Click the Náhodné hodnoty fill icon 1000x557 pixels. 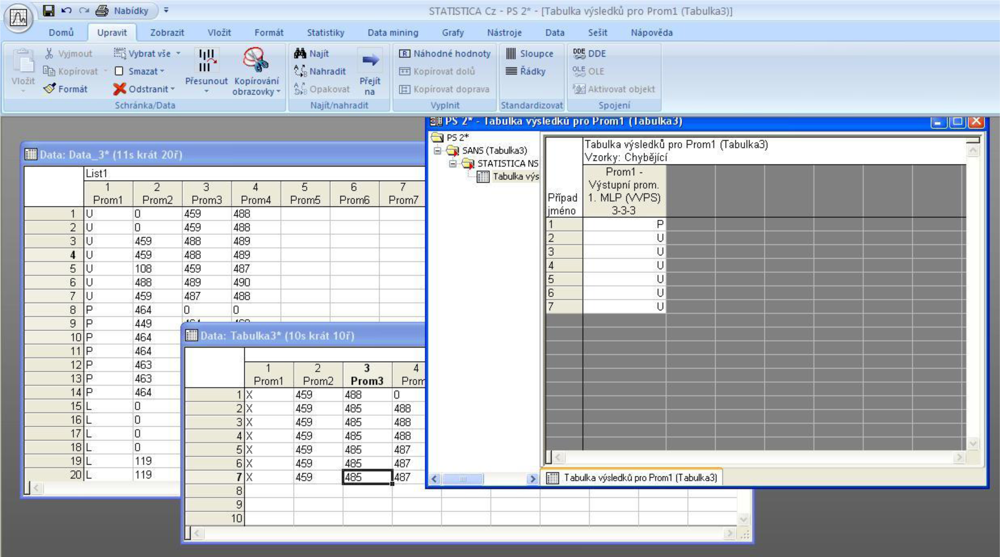[405, 54]
